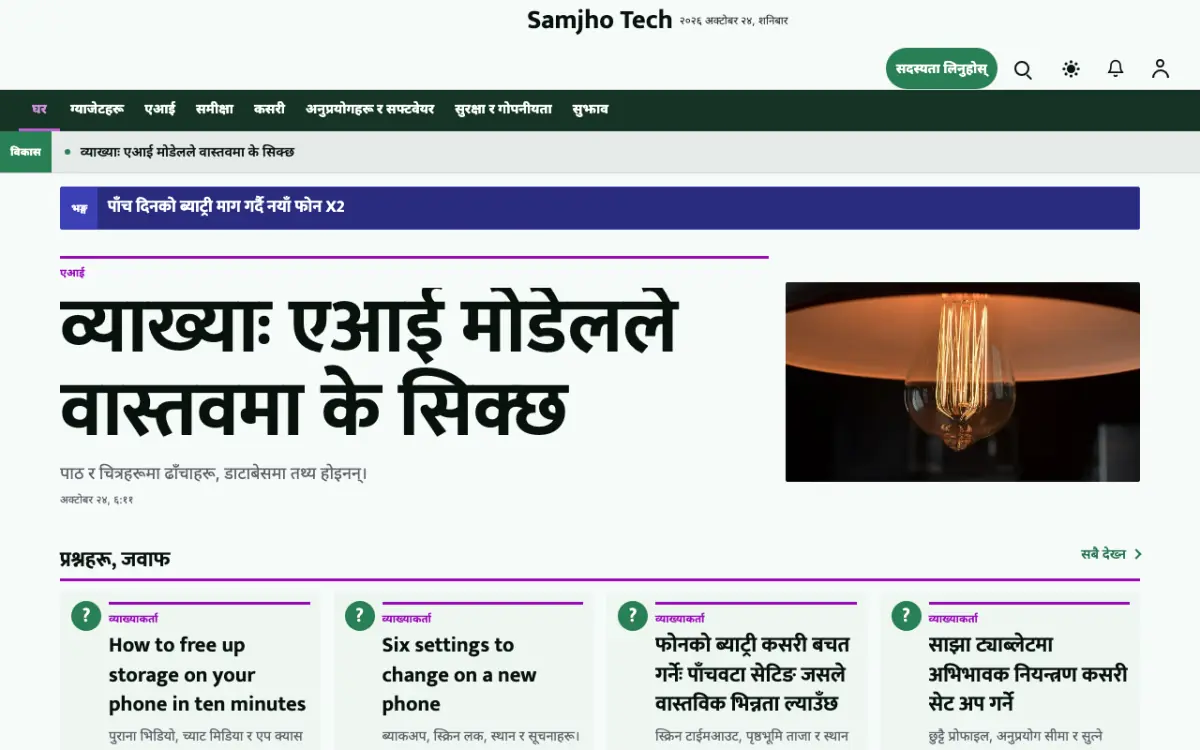The image size is (1200, 750).
Task: Open banner पाँच दिनको ब्याट्री phone X2
Action: click(226, 207)
